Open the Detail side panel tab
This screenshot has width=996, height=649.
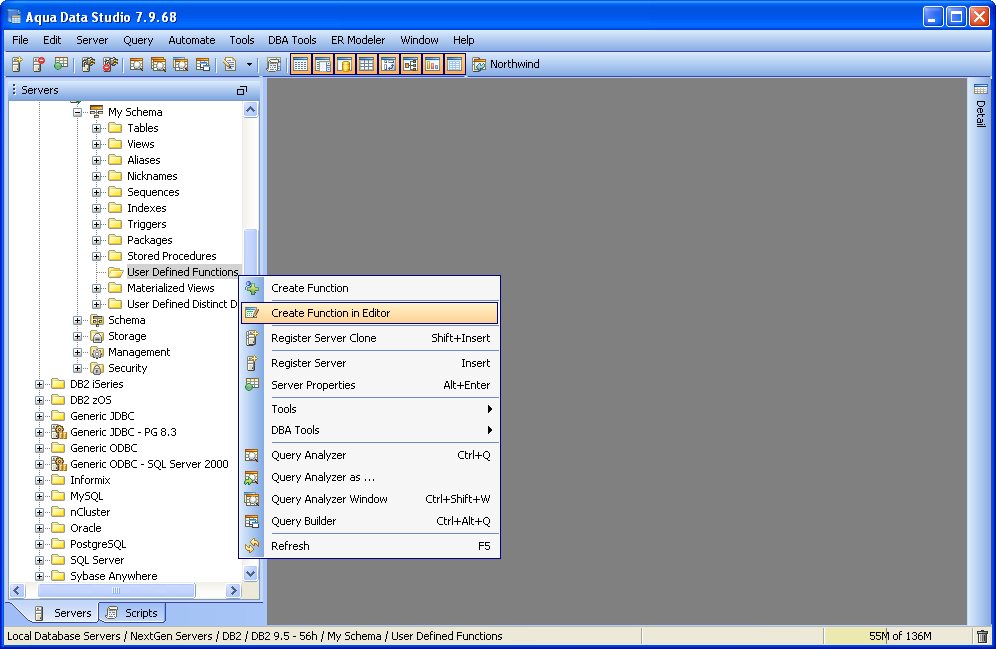981,105
